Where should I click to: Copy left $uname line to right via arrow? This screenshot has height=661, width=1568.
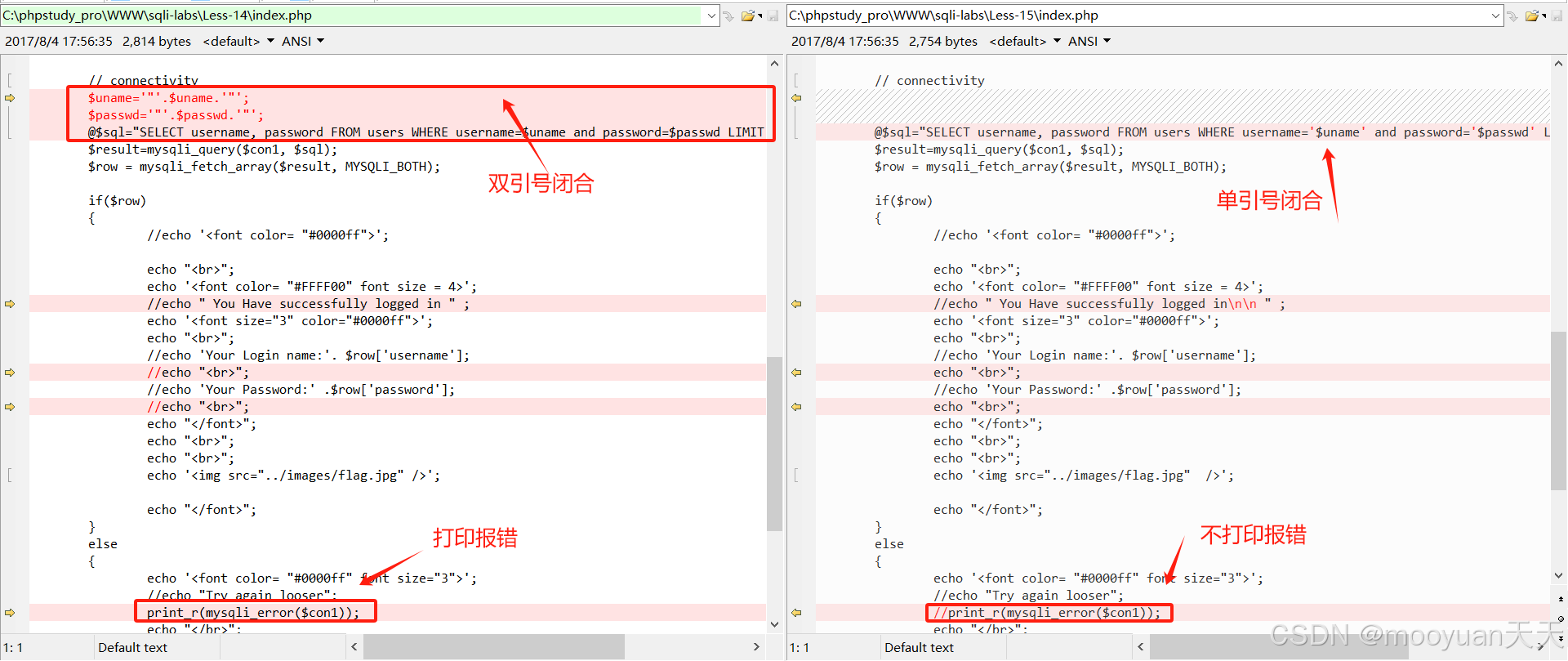[x=11, y=98]
